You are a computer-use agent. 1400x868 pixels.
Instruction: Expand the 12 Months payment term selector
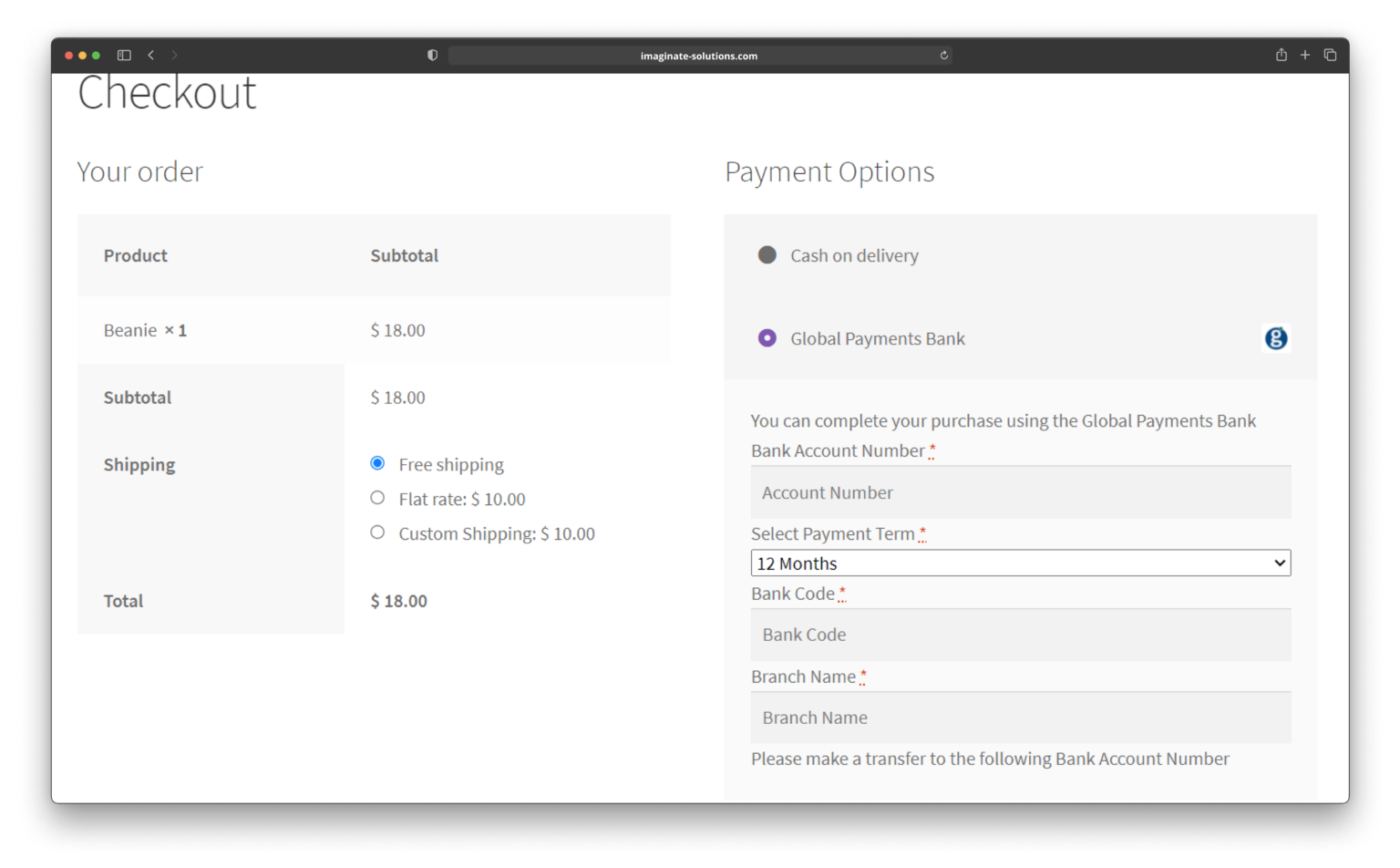pyautogui.click(x=1020, y=563)
